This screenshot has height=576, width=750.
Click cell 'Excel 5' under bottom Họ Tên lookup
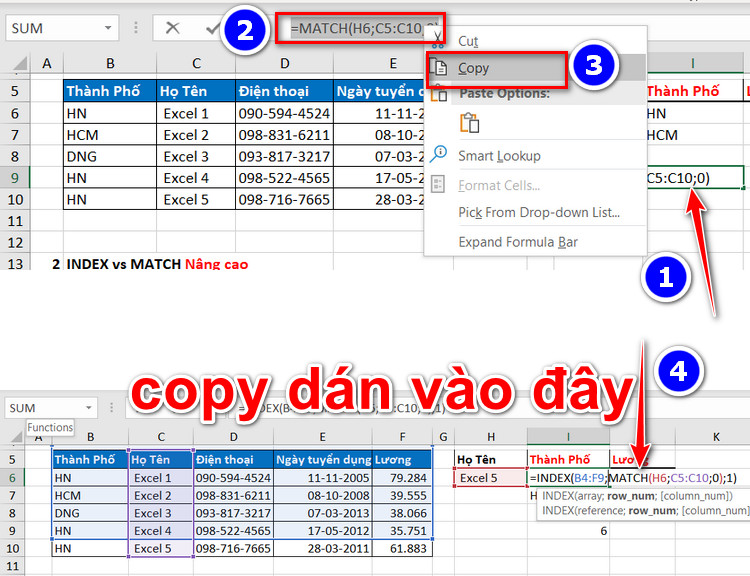[491, 477]
